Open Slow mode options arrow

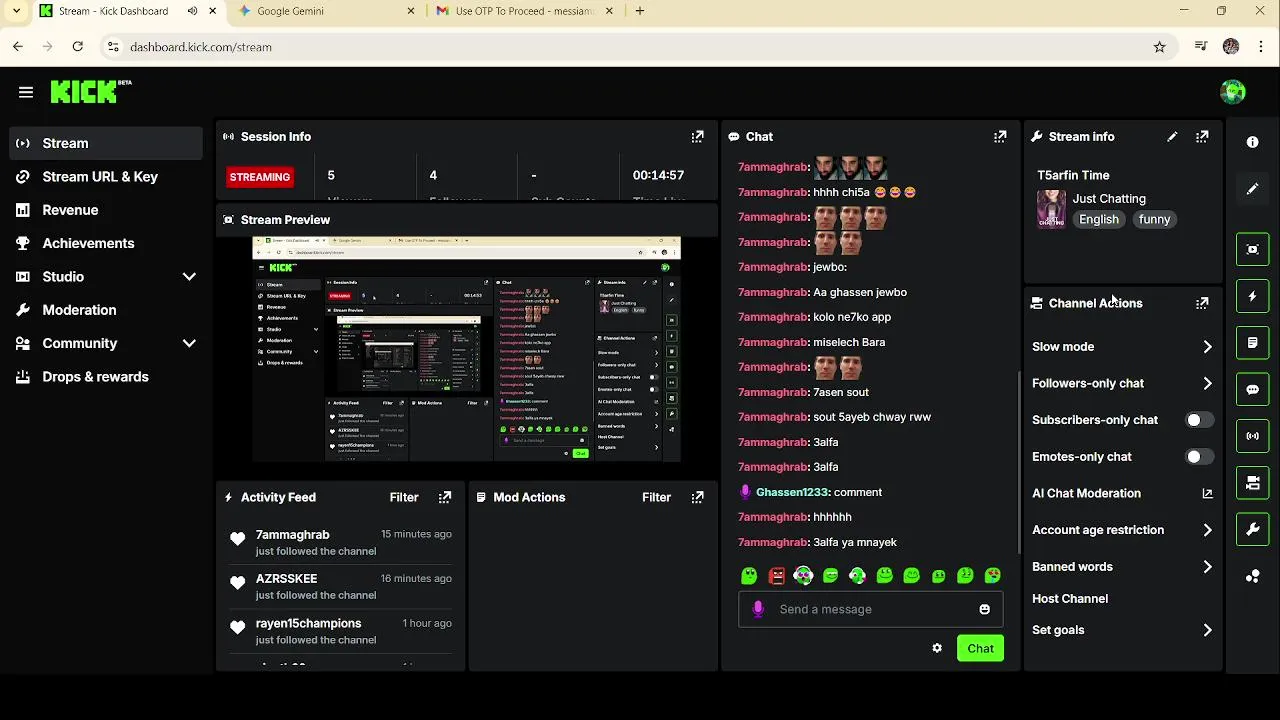point(1207,347)
